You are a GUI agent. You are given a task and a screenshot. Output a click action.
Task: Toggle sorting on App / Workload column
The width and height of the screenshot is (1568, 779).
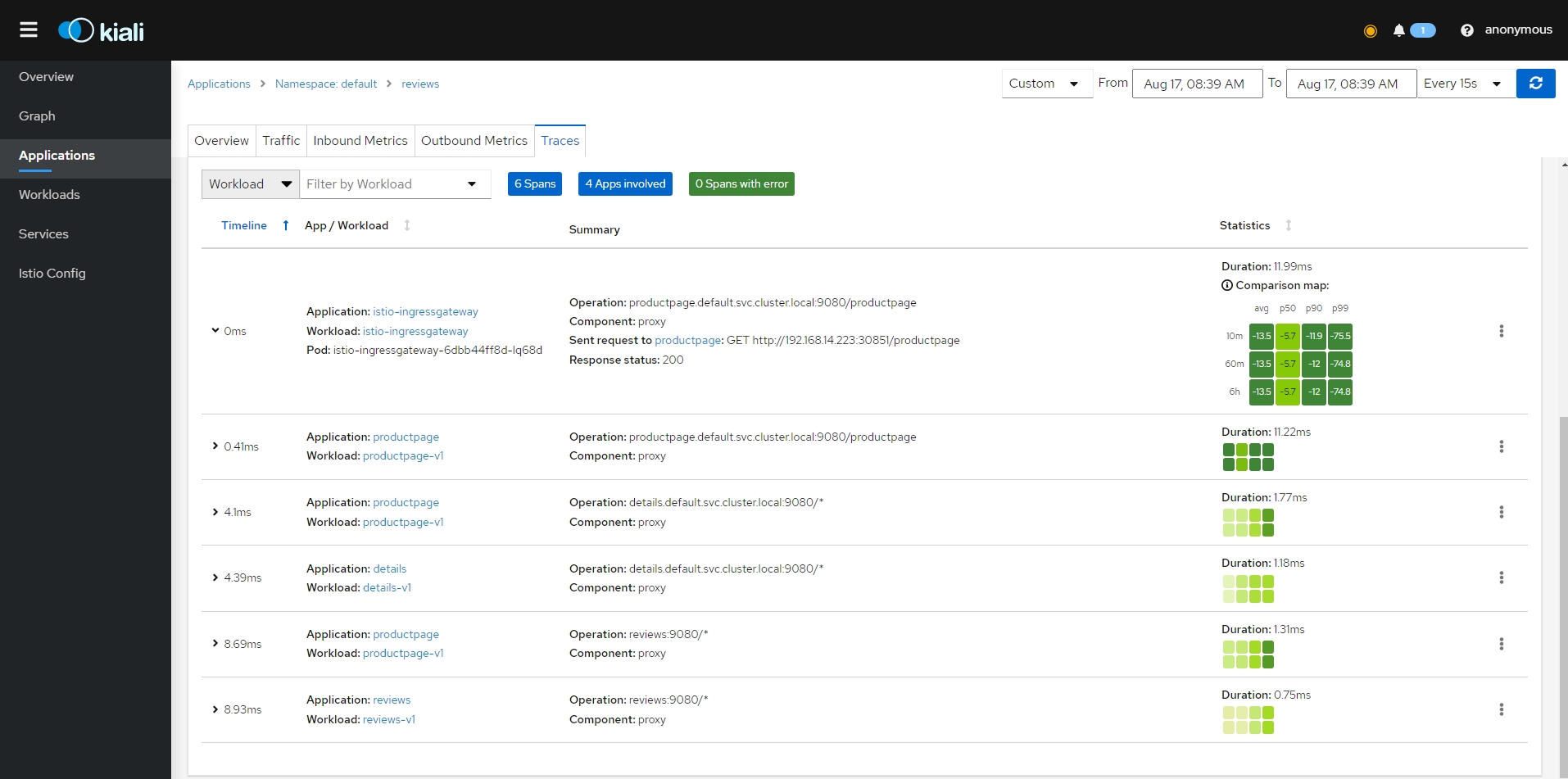click(407, 225)
